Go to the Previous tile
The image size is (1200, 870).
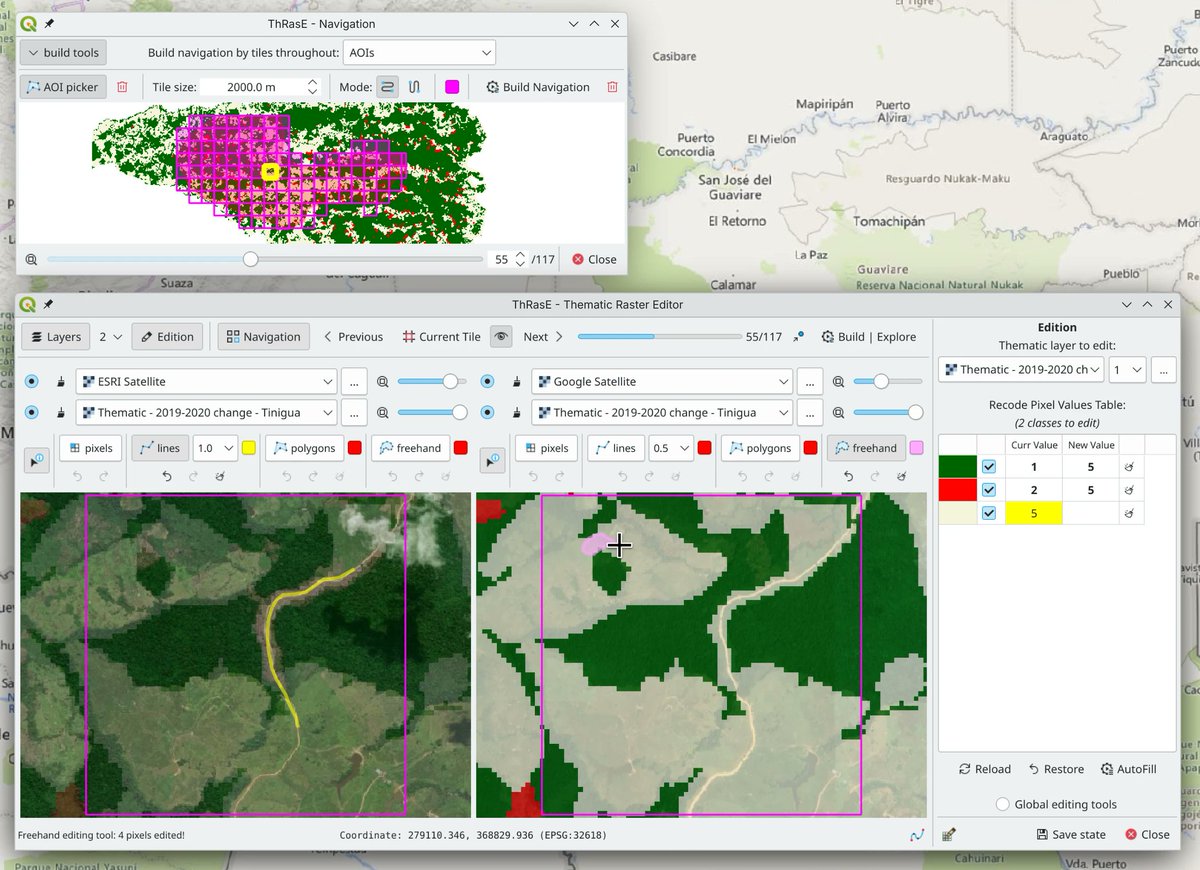click(x=354, y=337)
